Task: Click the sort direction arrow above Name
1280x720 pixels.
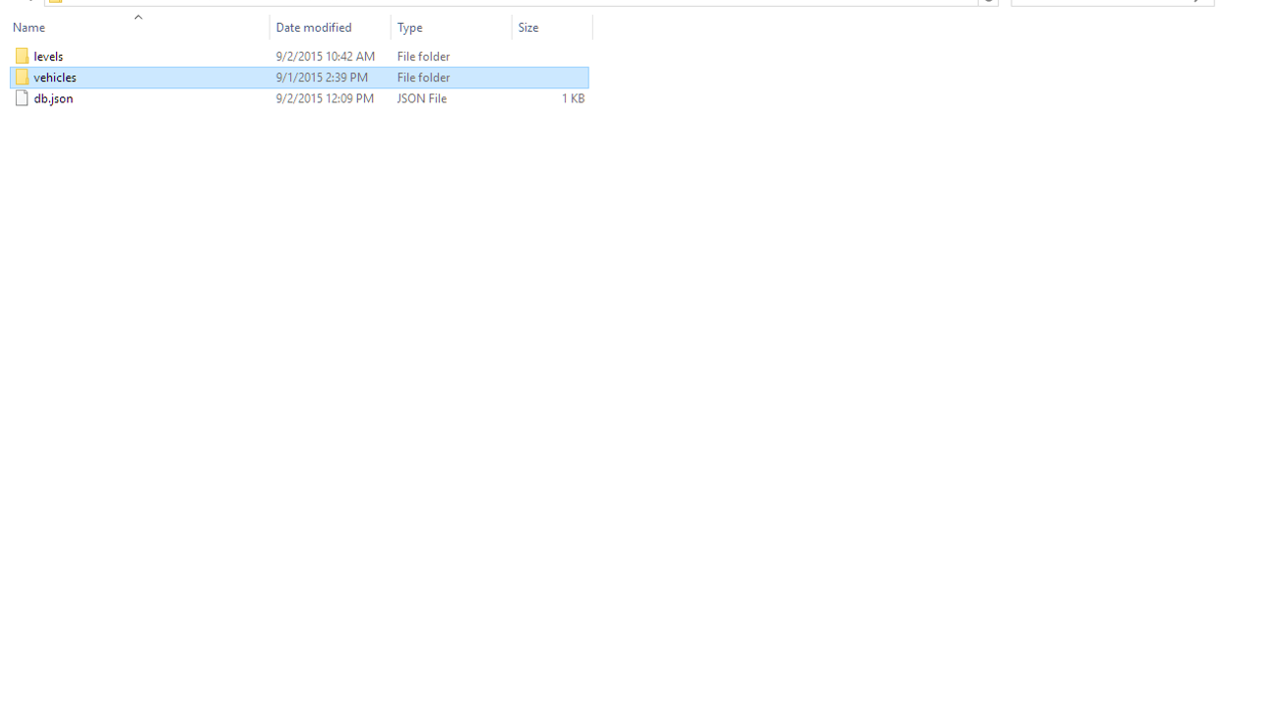Action: (x=138, y=17)
